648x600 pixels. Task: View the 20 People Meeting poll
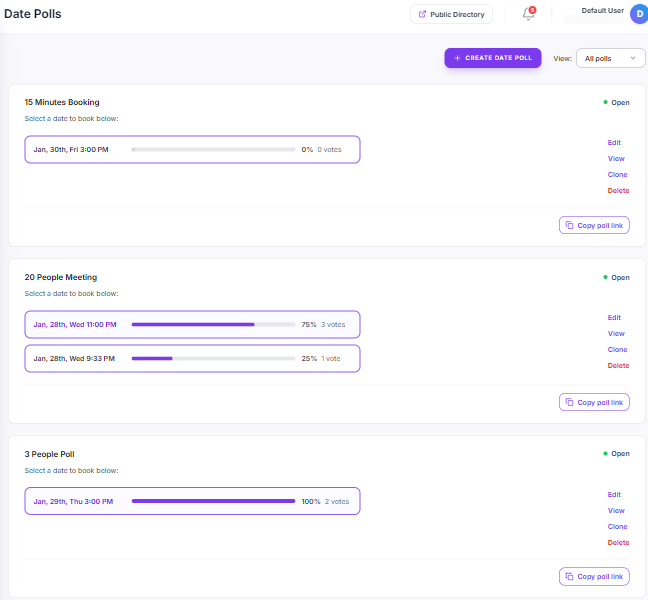tap(616, 333)
